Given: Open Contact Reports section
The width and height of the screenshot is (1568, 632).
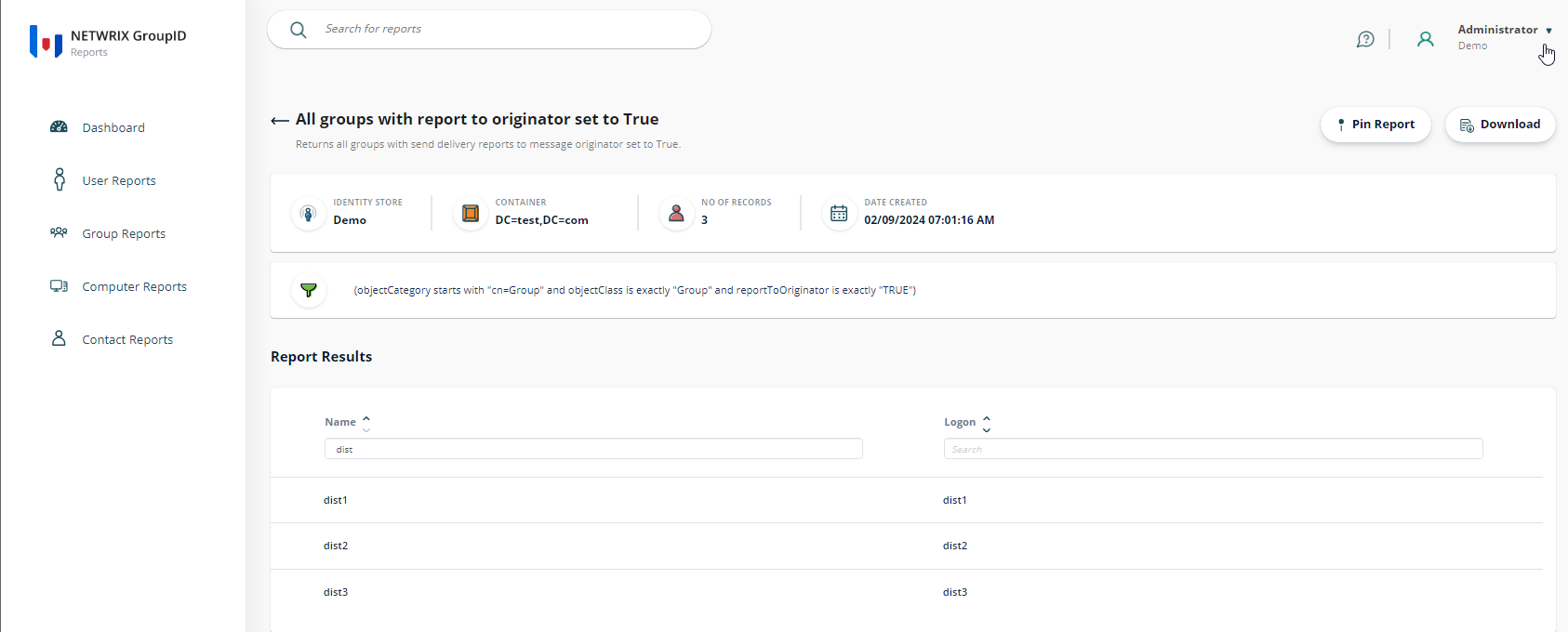Looking at the screenshot, I should [127, 339].
